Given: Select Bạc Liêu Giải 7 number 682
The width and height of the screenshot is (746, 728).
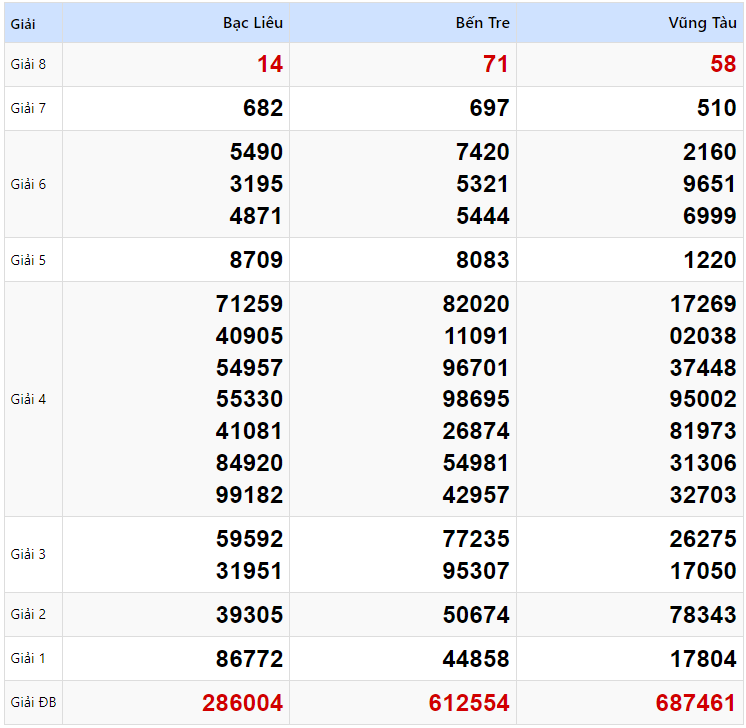Looking at the screenshot, I should [x=263, y=108].
